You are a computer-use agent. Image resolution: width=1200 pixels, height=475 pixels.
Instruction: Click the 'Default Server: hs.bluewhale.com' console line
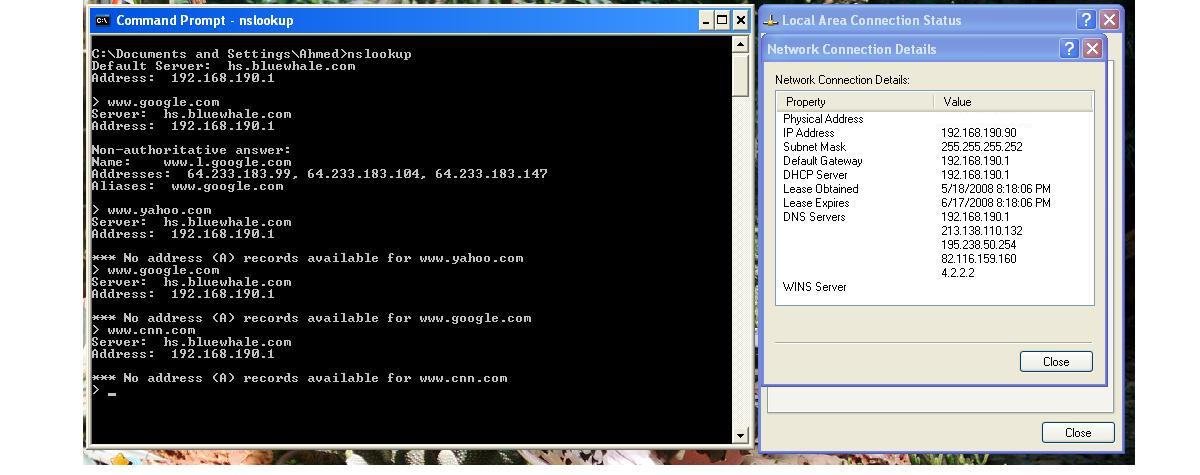click(x=223, y=66)
